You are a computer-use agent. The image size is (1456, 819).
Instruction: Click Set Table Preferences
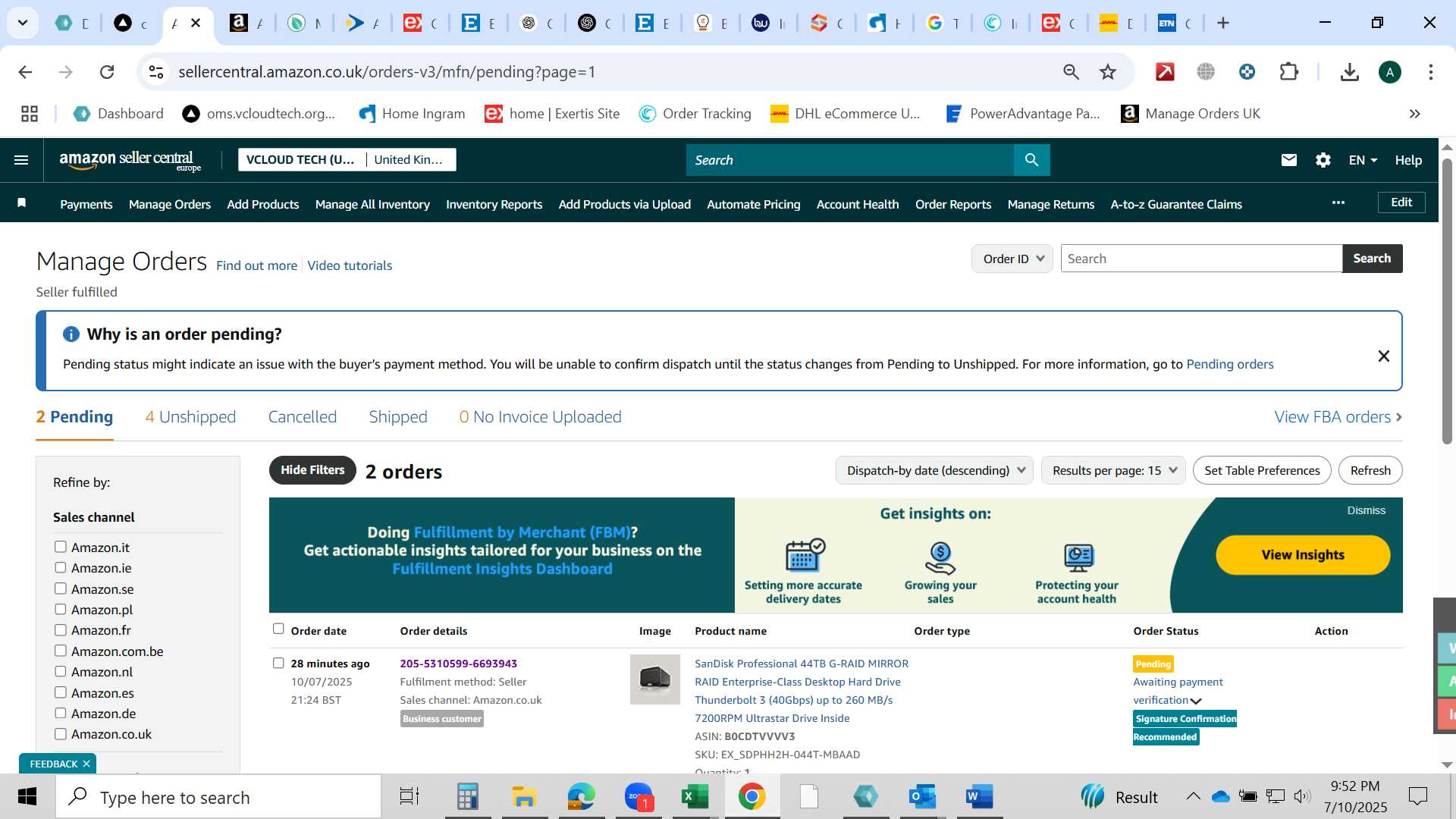[x=1262, y=470]
